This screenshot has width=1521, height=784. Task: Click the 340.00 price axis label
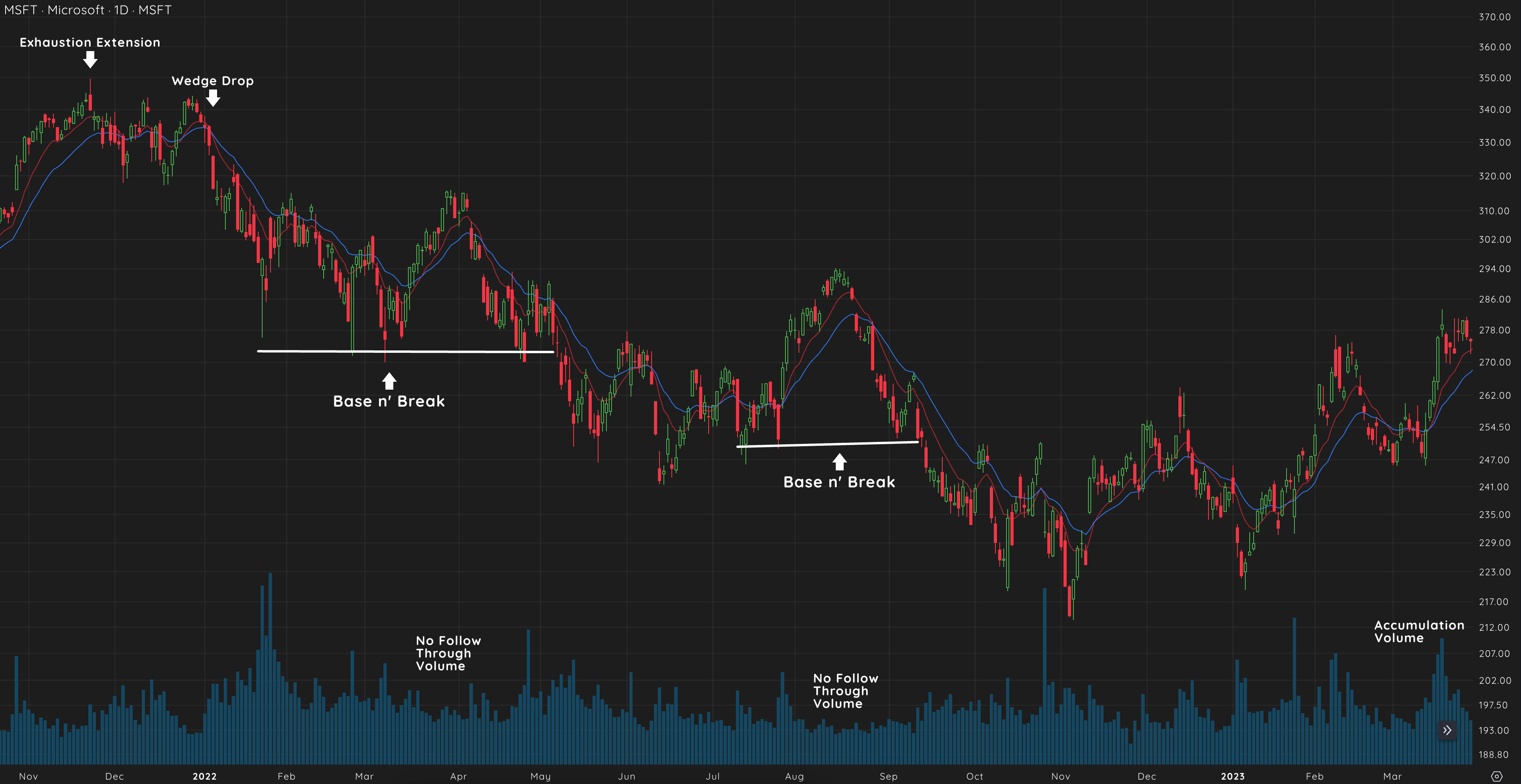point(1494,110)
